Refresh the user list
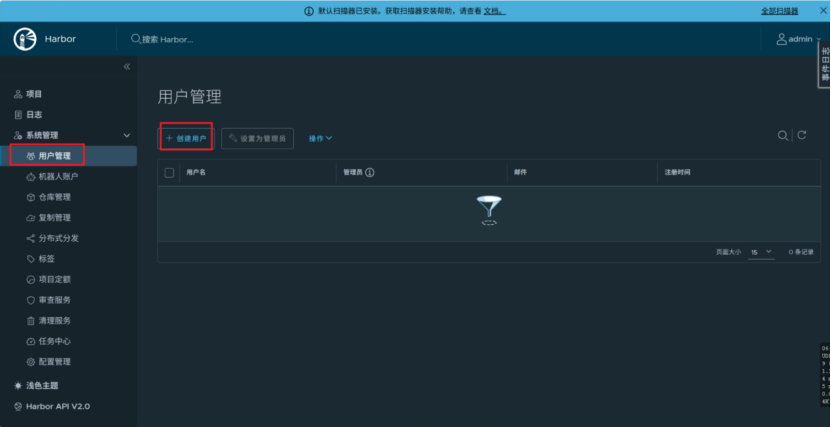 (x=802, y=135)
